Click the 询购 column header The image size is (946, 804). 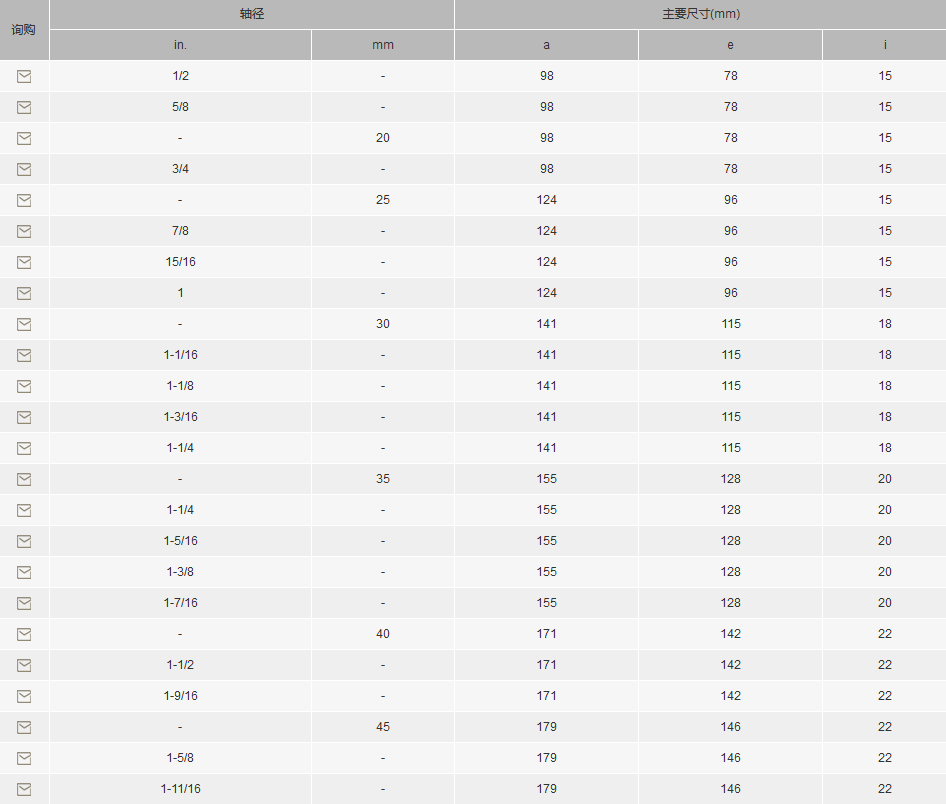pos(24,30)
